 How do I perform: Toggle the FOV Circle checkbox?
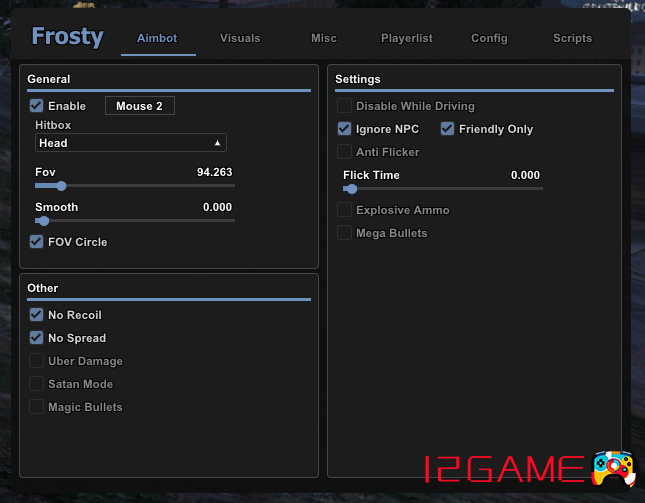pos(37,242)
